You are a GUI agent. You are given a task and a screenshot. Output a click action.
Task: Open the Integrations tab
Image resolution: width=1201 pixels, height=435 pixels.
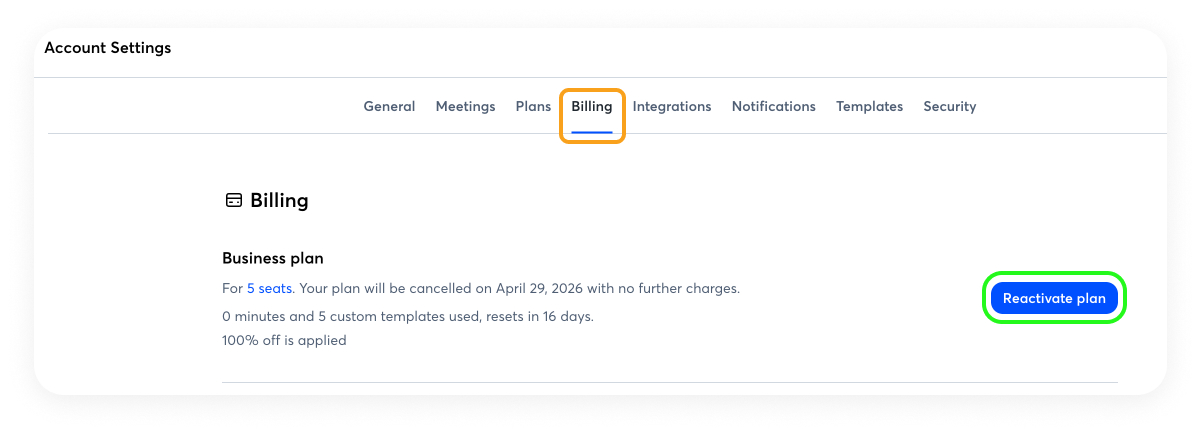tap(672, 107)
